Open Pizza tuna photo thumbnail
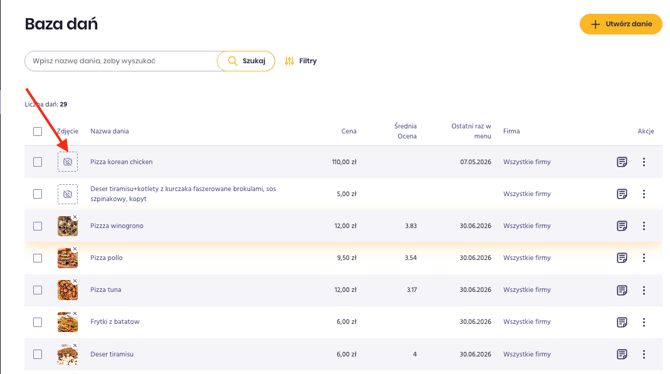This screenshot has height=374, width=670. coord(68,290)
